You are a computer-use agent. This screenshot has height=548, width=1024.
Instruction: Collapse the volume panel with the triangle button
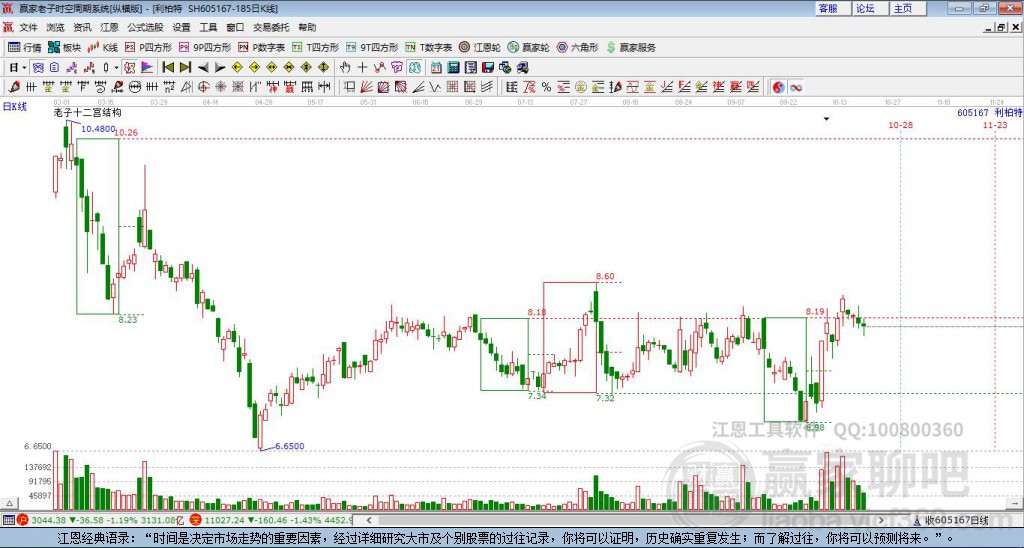pyautogui.click(x=9, y=503)
